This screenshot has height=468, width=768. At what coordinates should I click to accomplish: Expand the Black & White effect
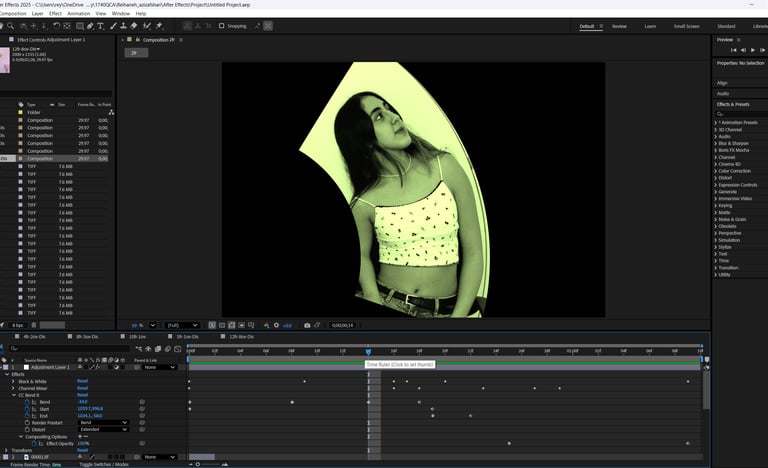click(15, 381)
